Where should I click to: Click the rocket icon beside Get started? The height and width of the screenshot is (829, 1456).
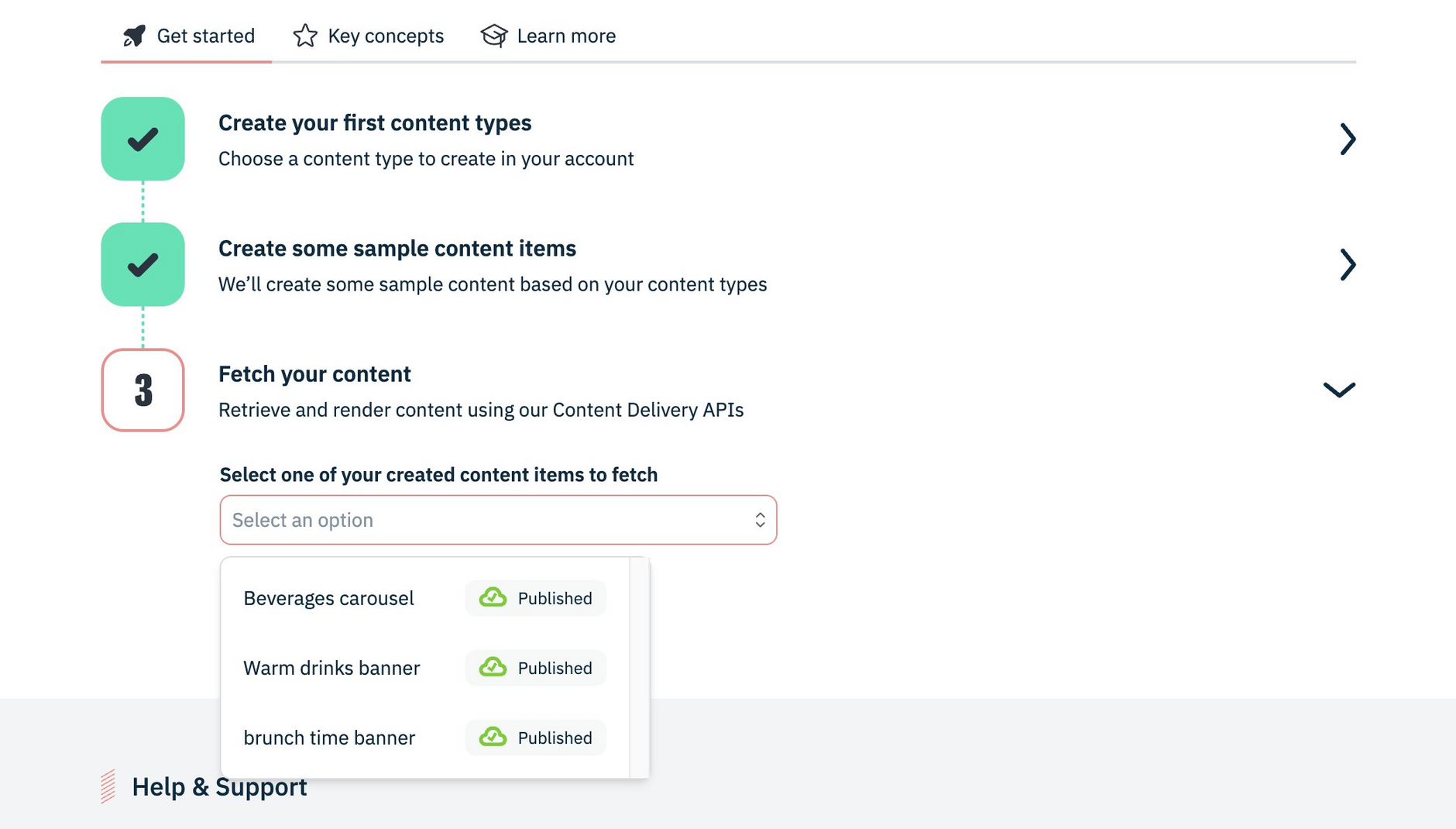[135, 36]
